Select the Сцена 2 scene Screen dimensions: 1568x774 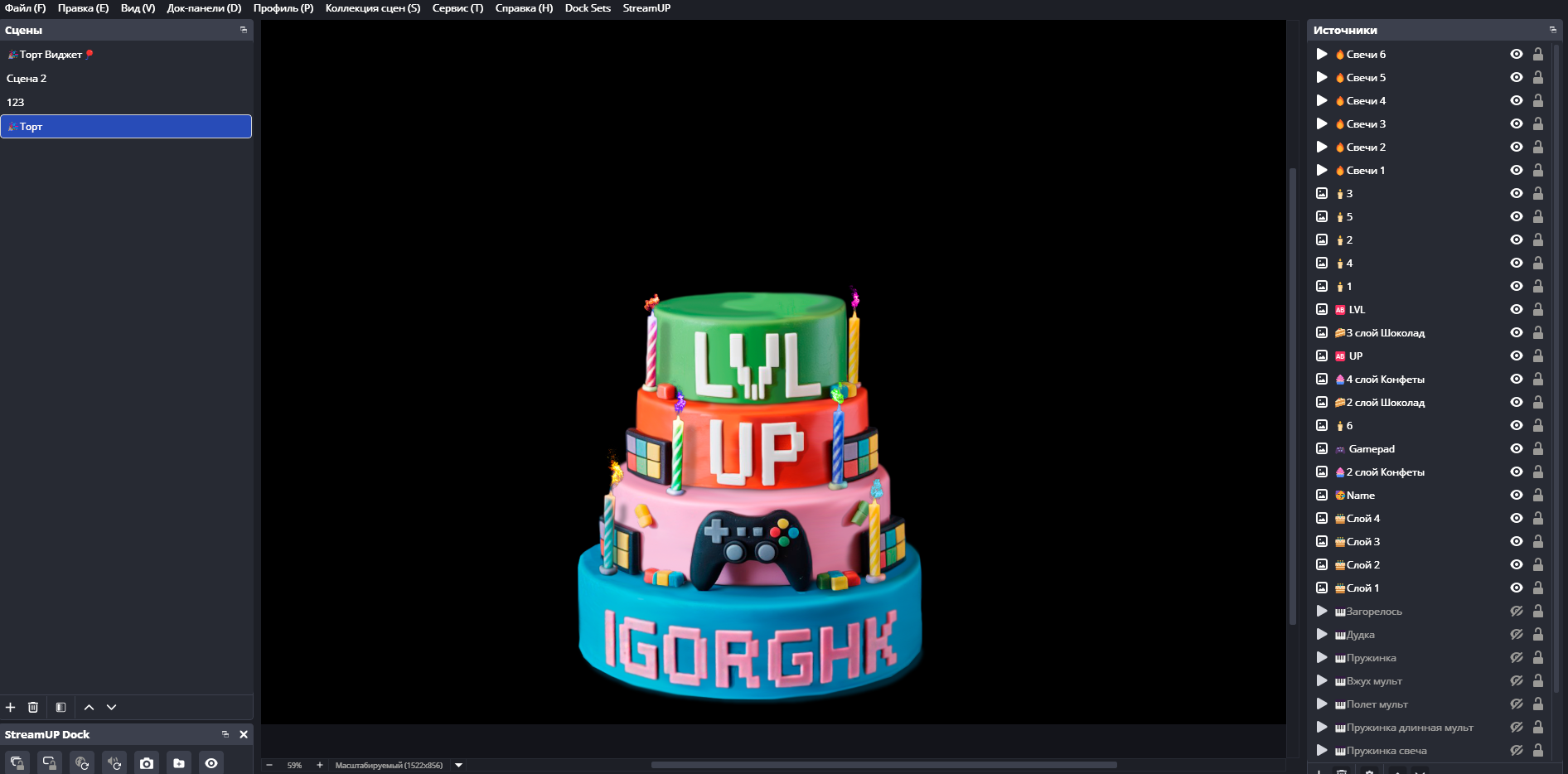pyautogui.click(x=27, y=78)
